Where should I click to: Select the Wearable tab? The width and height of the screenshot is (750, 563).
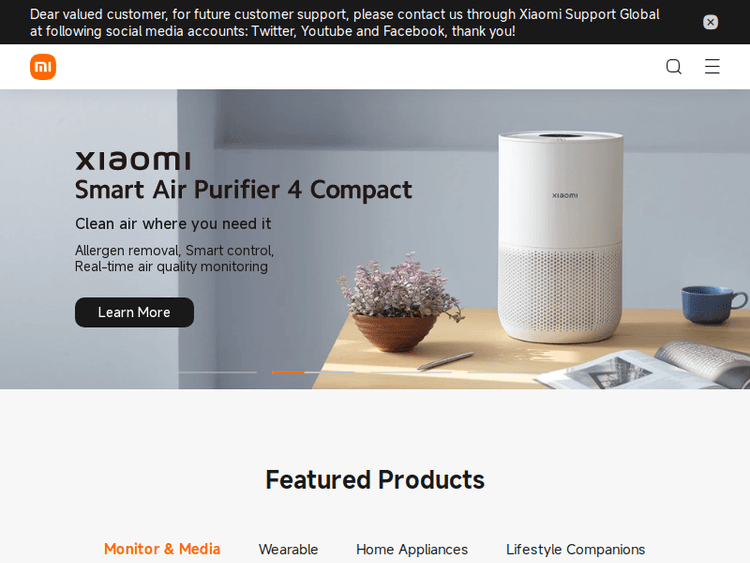point(288,550)
